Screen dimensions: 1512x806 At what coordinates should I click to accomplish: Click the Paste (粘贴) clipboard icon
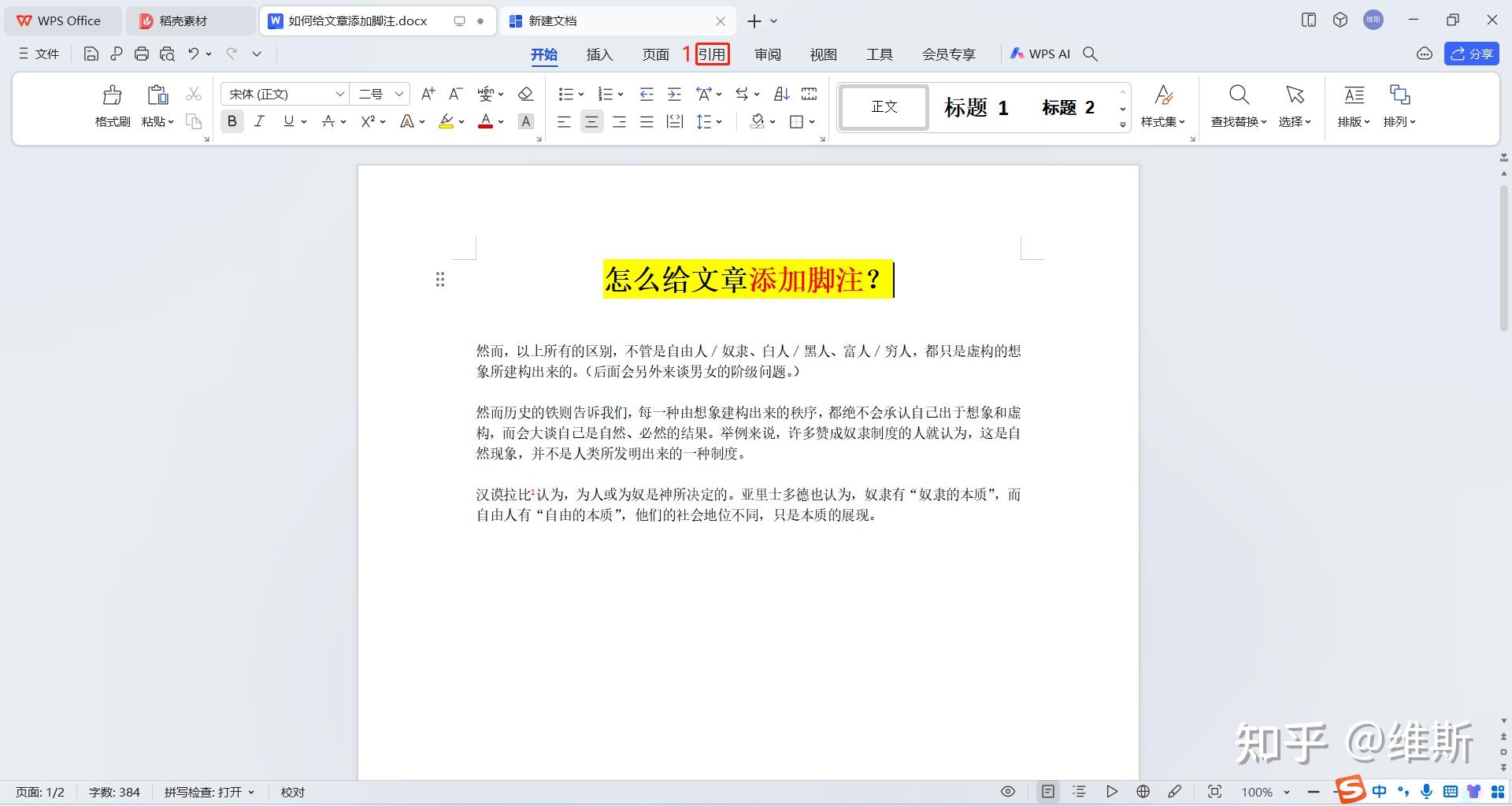coord(157,95)
